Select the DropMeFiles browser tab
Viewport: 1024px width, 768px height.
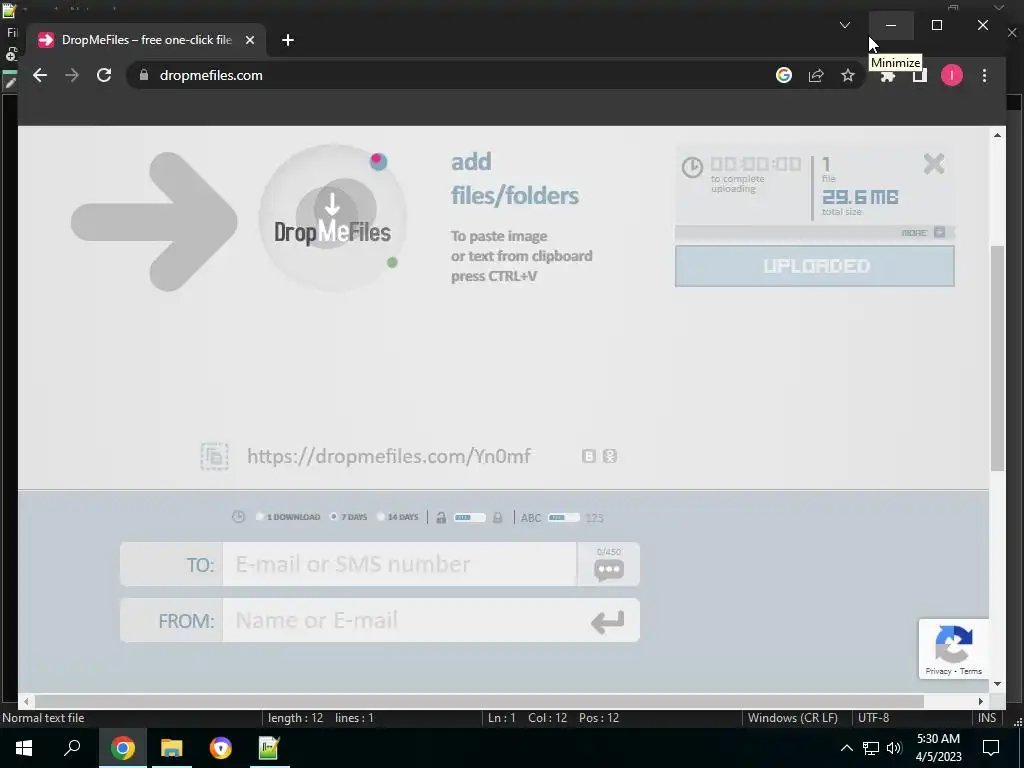[145, 40]
